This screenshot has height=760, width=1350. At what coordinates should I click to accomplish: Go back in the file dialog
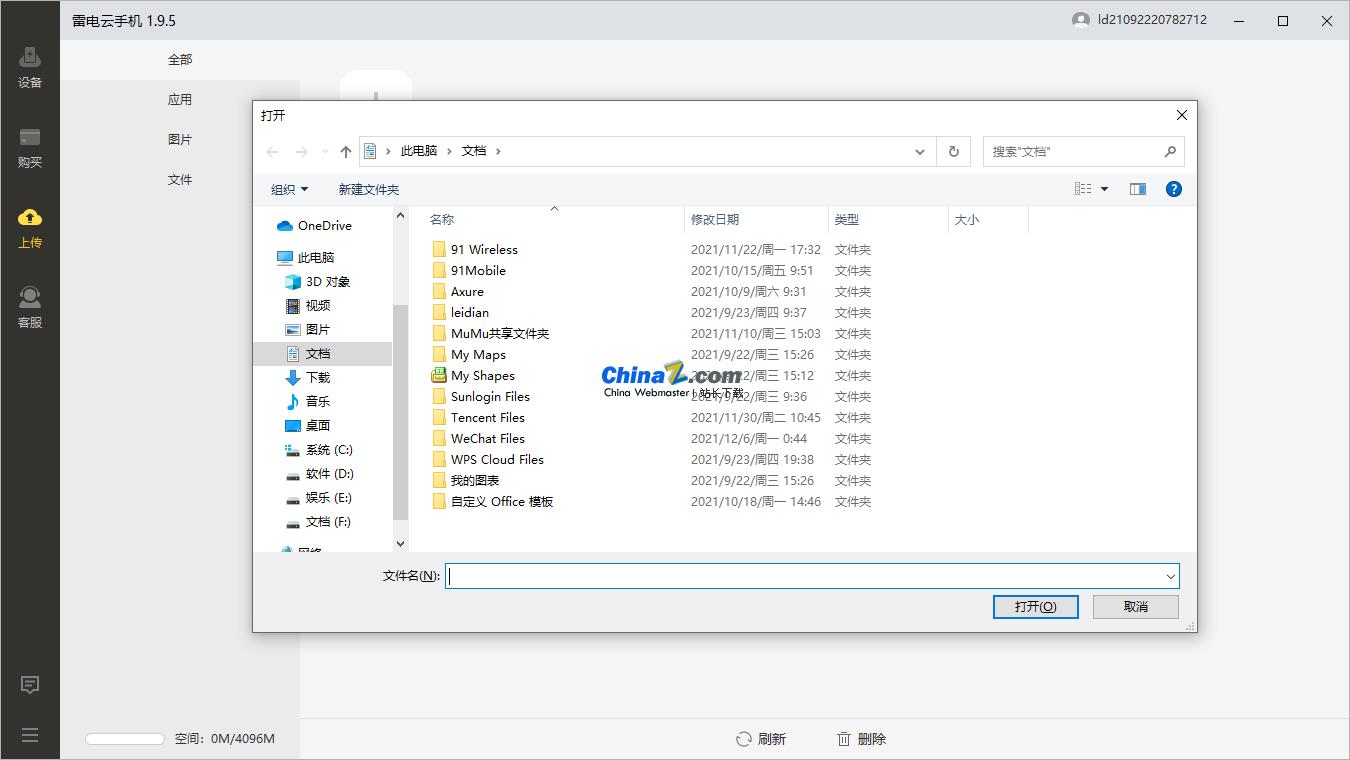272,152
